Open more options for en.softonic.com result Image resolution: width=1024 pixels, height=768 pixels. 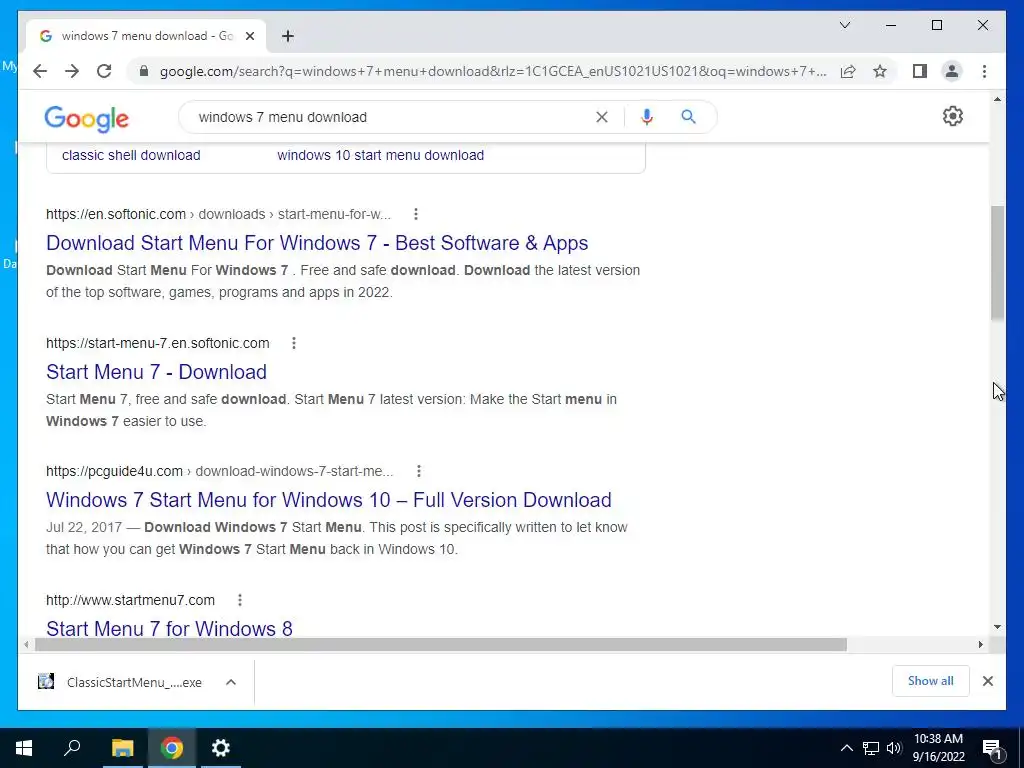(416, 214)
